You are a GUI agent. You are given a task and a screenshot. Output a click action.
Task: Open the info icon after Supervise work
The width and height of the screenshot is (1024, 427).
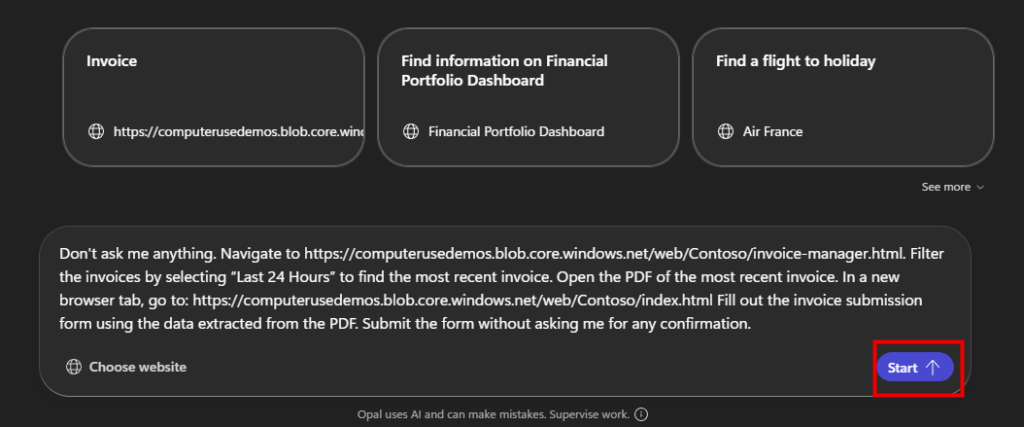click(x=642, y=415)
